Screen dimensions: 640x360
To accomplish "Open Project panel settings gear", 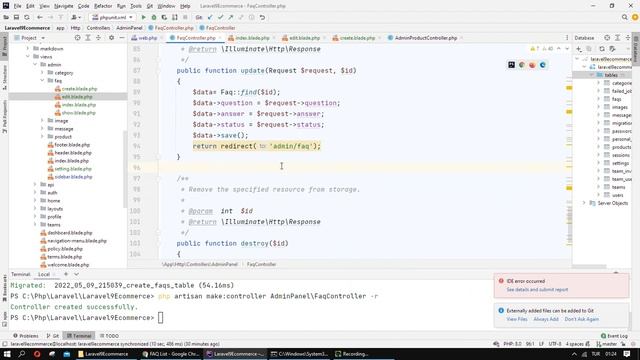I will click(x=111, y=38).
